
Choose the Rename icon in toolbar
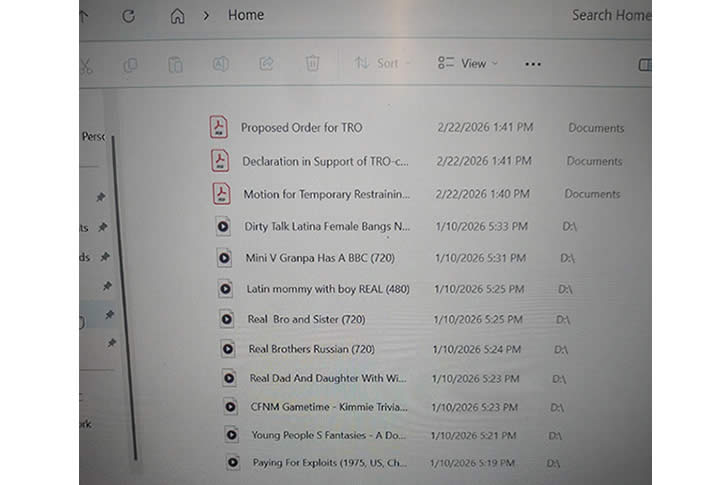point(220,64)
